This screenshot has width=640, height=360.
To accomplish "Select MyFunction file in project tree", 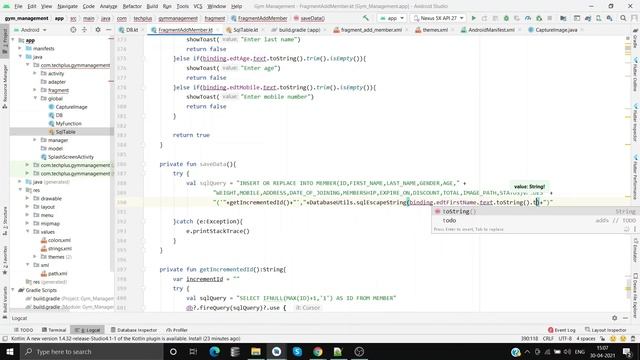I will (x=65, y=123).
